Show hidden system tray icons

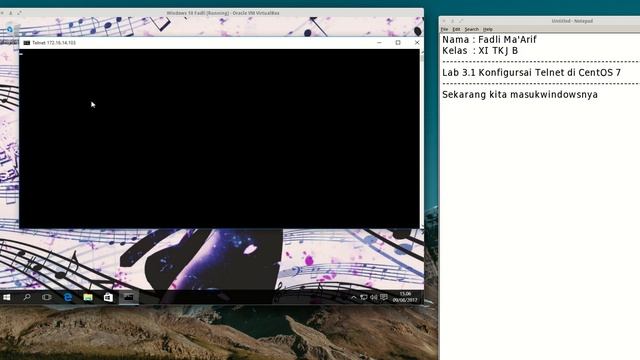[353, 298]
